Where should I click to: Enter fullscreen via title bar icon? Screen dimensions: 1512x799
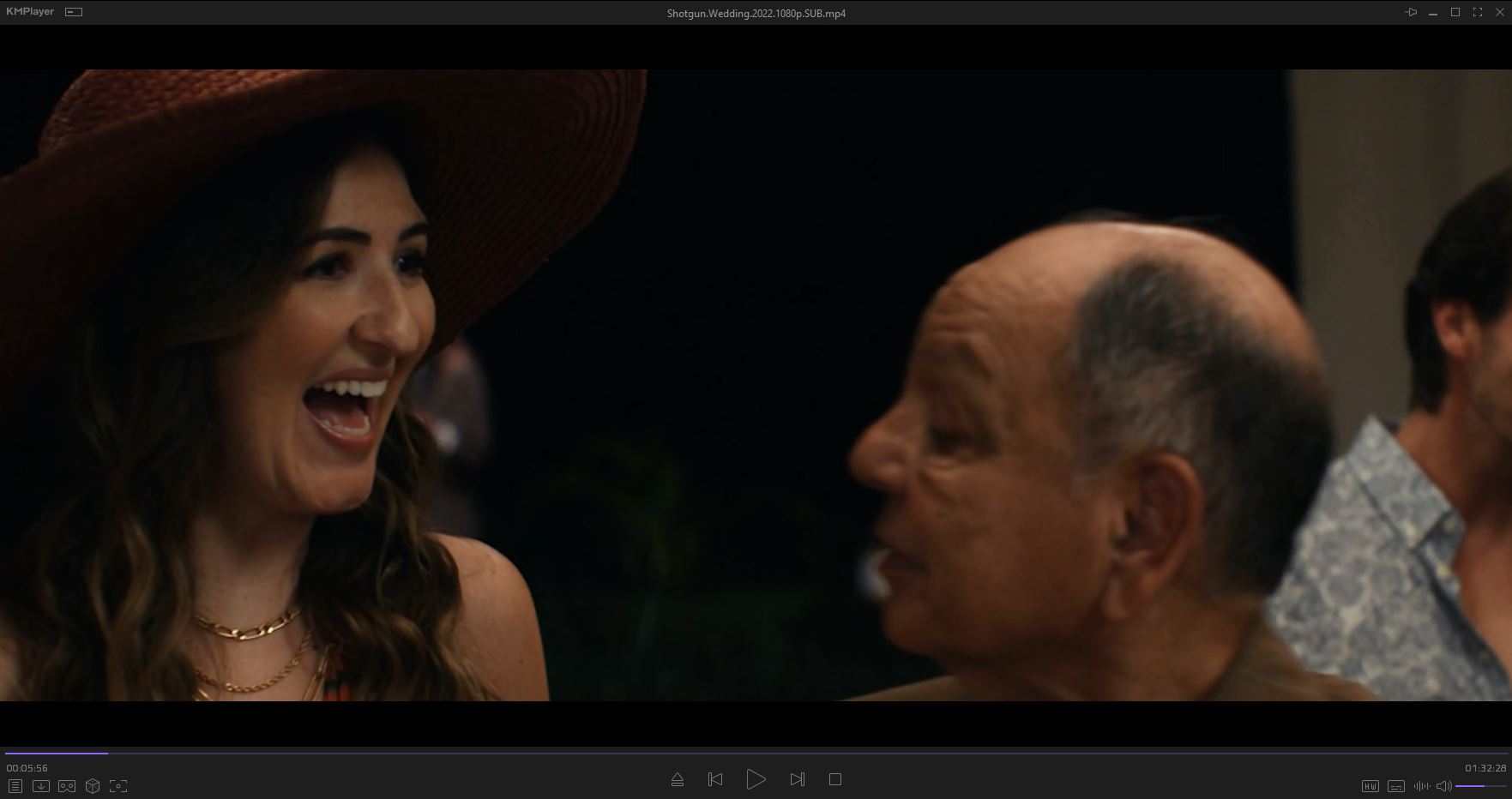pyautogui.click(x=1478, y=12)
